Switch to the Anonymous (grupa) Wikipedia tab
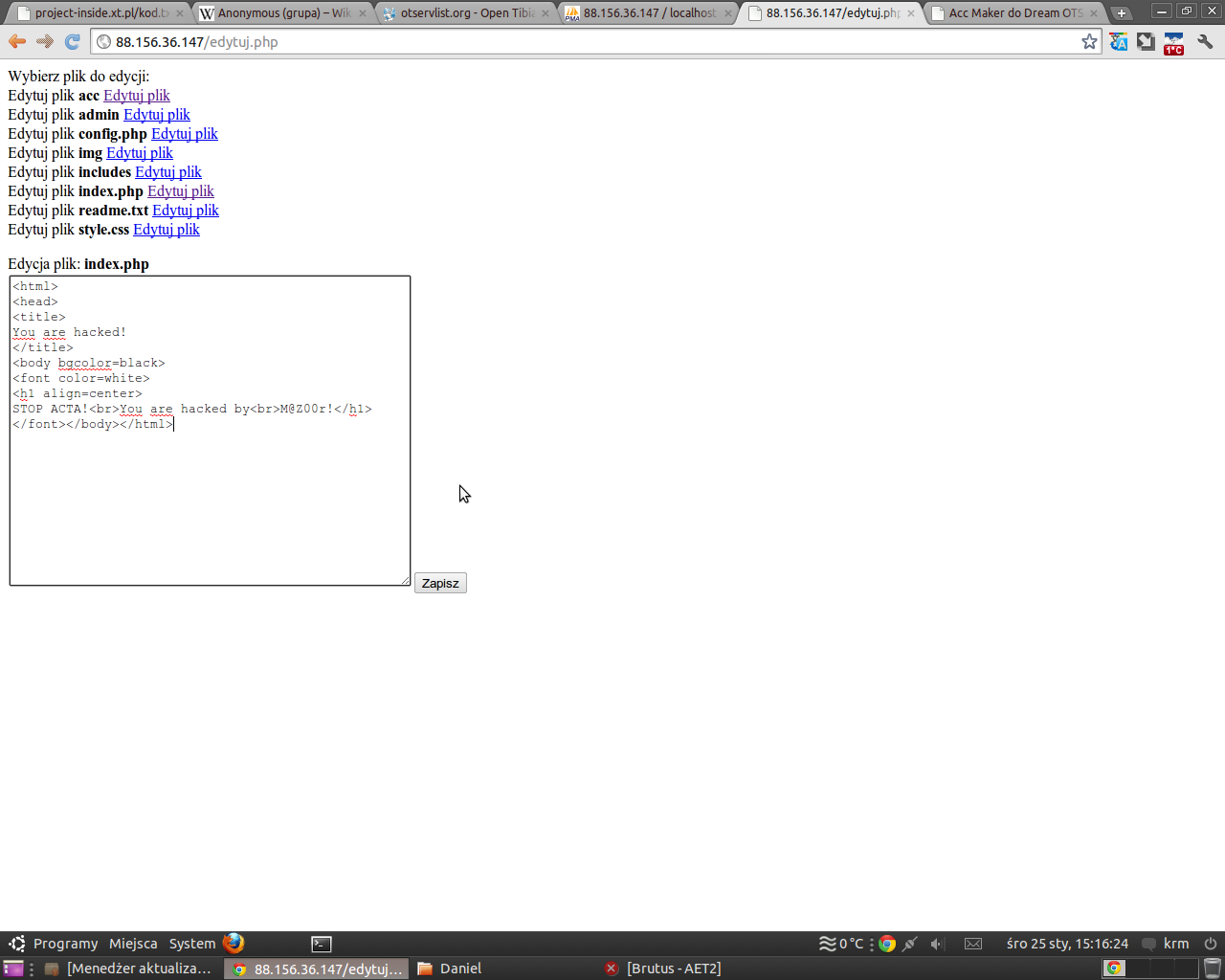 [x=282, y=13]
